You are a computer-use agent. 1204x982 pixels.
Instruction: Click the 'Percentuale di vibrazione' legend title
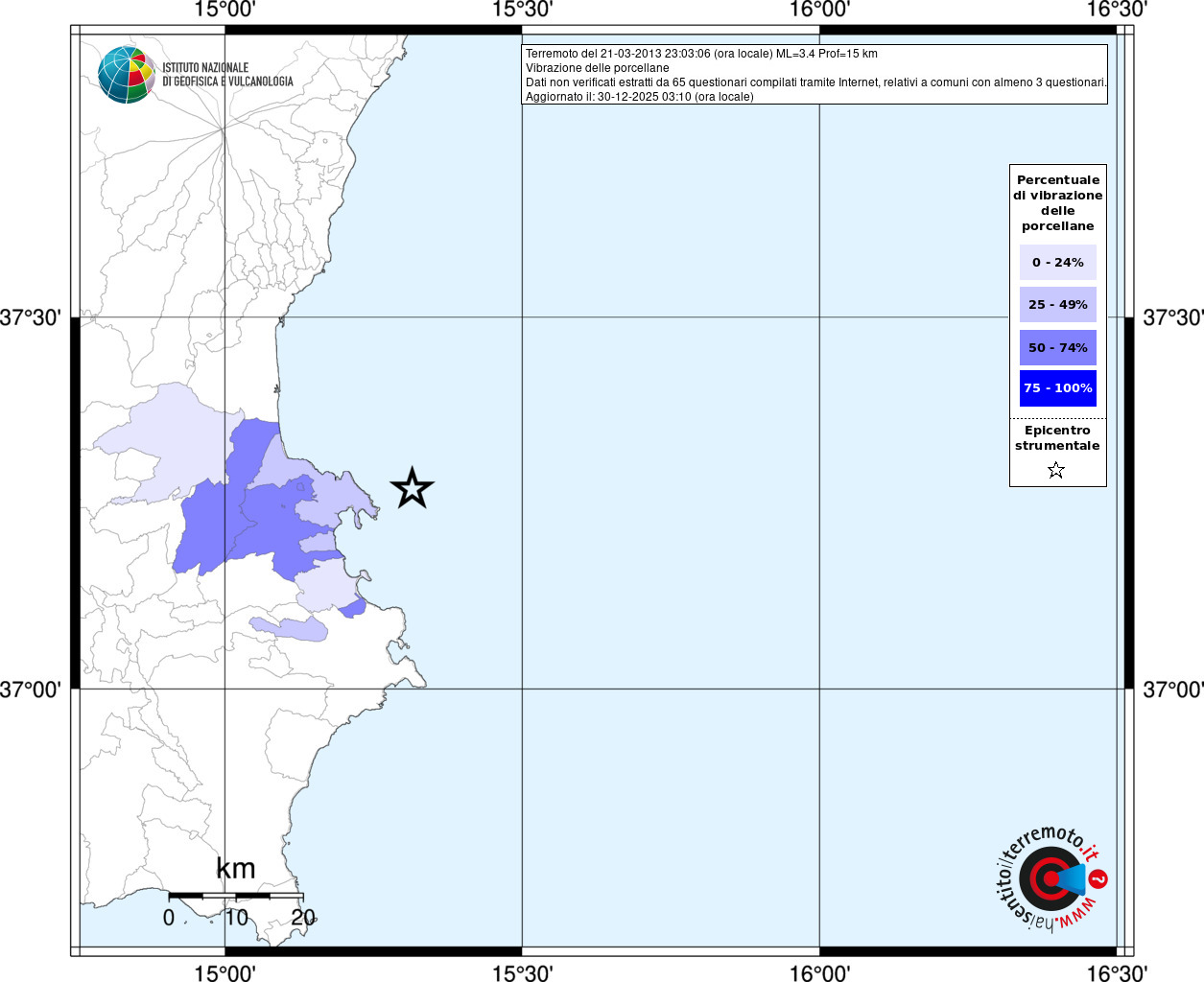1057,202
